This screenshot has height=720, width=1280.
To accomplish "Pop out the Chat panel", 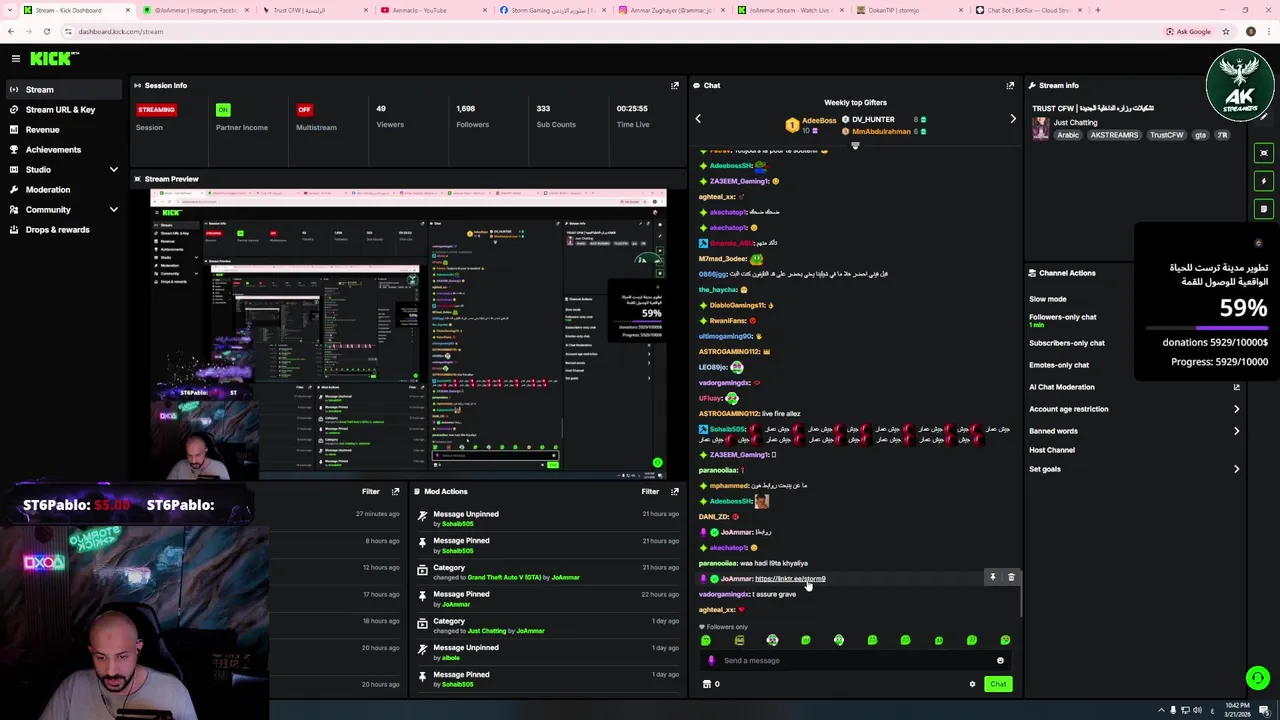I will [1010, 86].
